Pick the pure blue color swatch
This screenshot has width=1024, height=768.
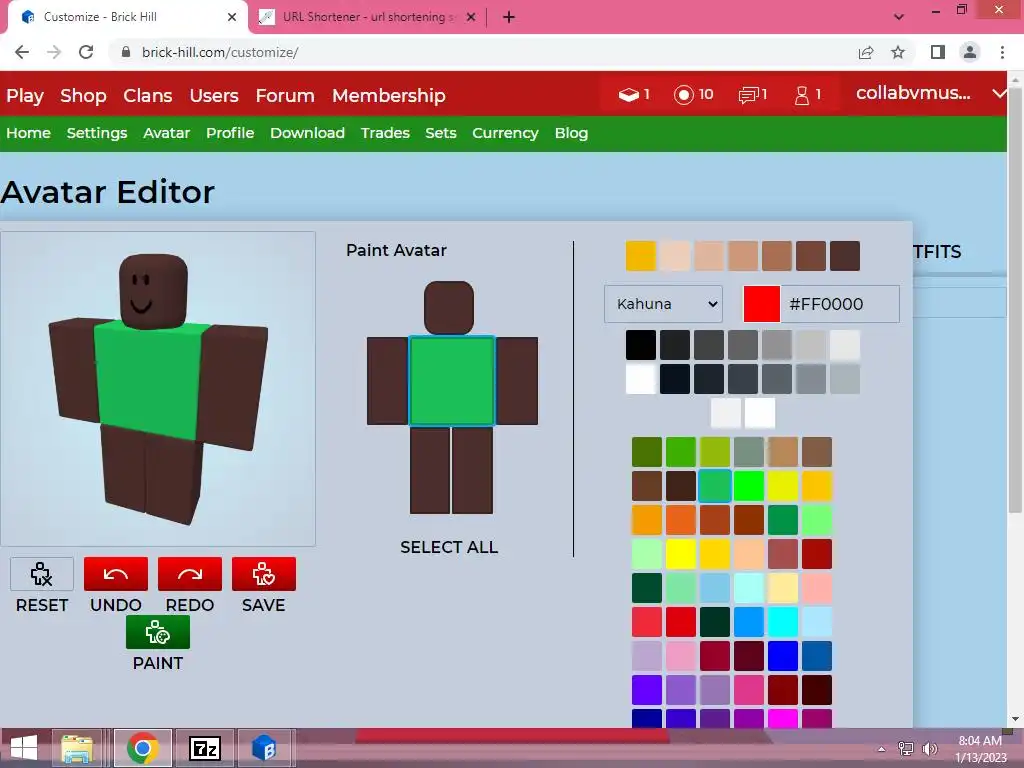[782, 656]
